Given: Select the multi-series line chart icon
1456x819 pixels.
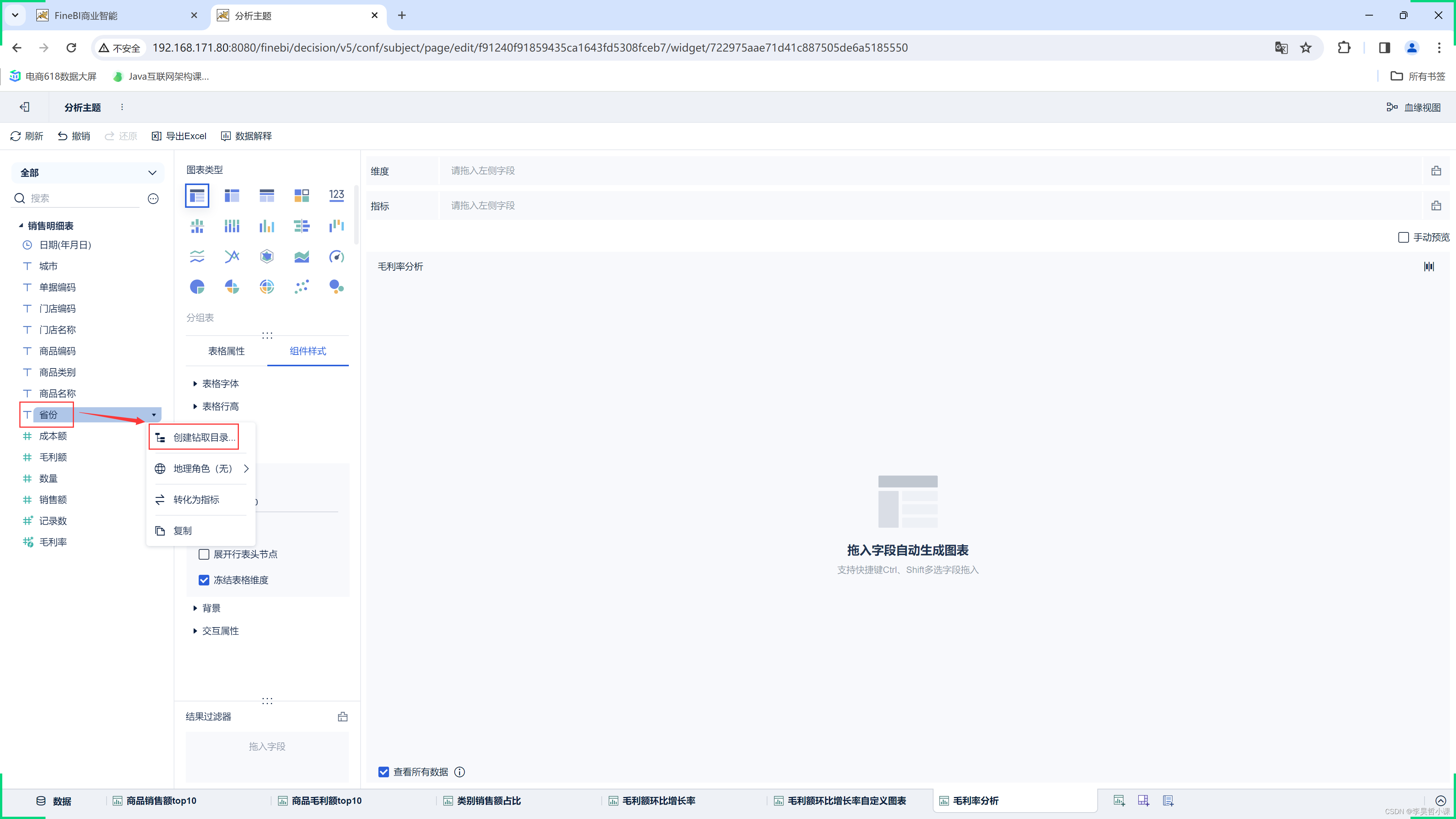Looking at the screenshot, I should 232,257.
